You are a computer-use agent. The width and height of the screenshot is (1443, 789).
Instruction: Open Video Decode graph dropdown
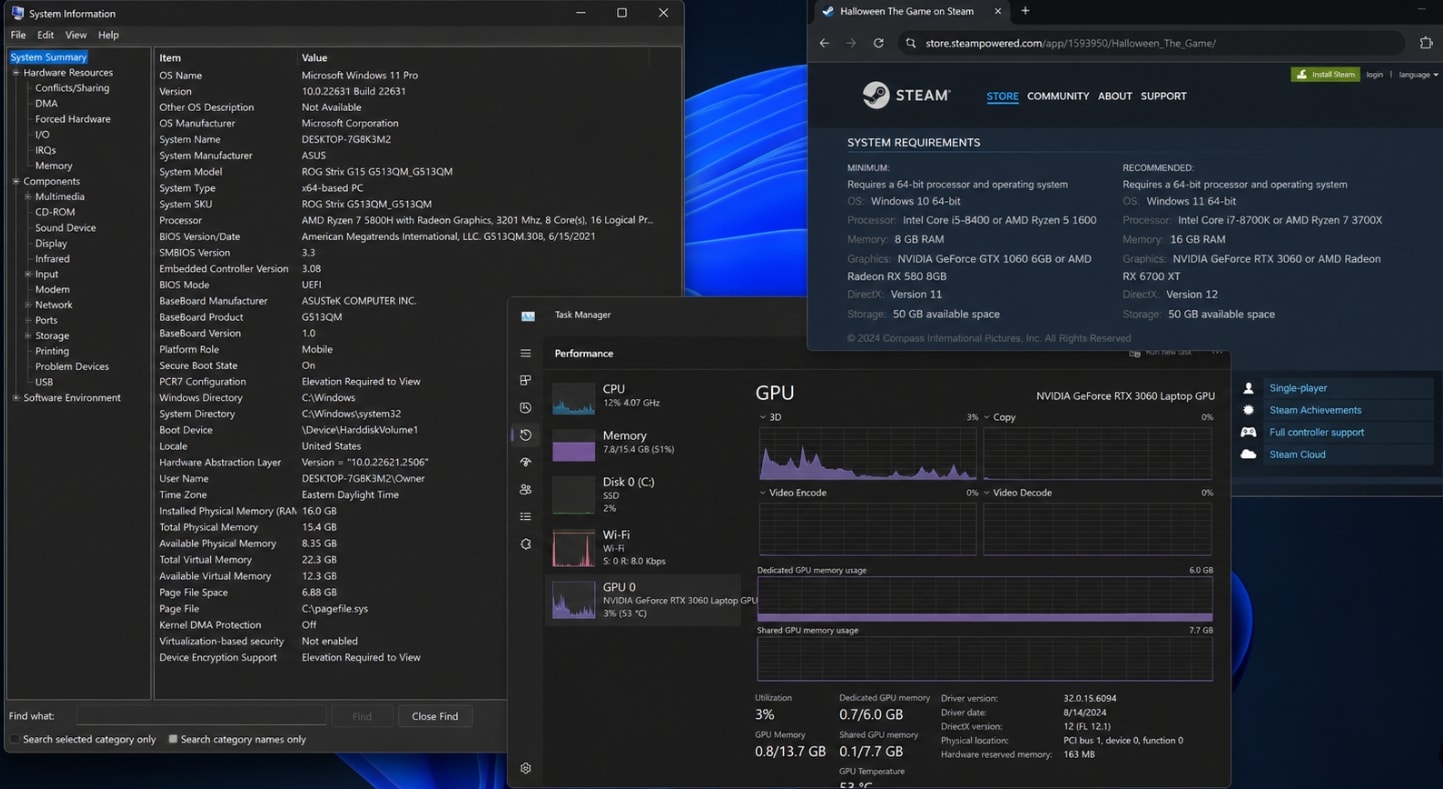[x=987, y=493]
